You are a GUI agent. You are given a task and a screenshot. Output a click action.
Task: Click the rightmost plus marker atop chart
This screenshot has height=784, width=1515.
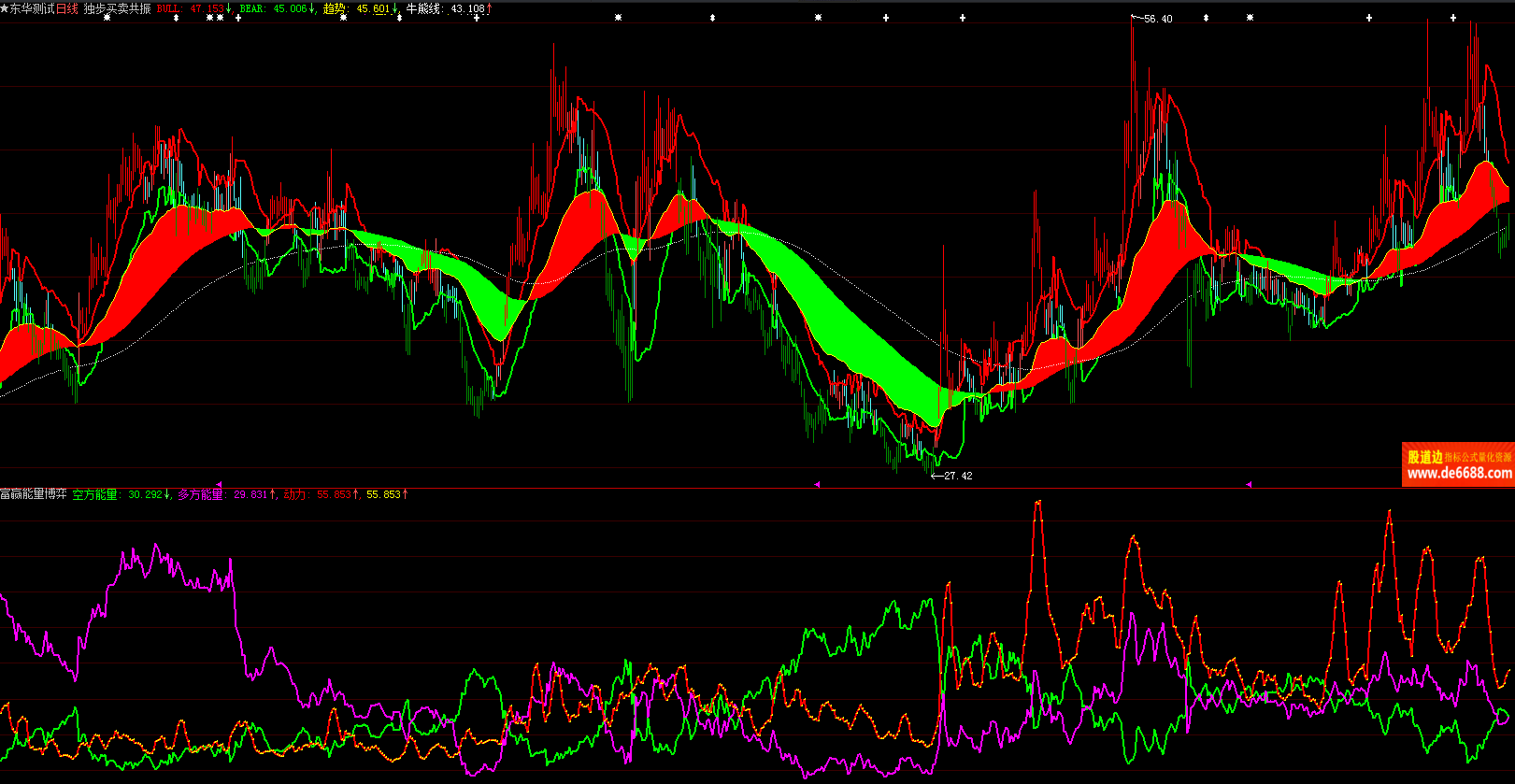tap(1453, 18)
